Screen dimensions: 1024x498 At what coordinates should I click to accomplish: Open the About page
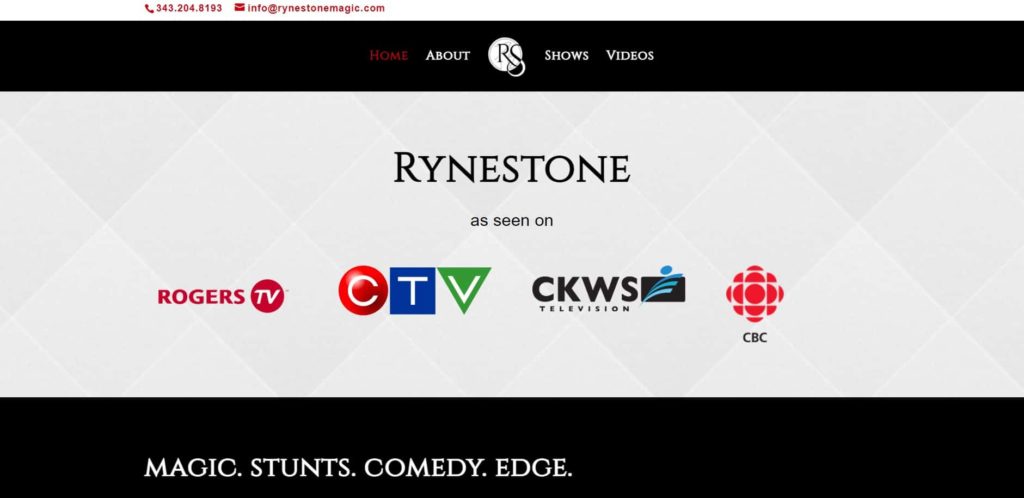447,55
